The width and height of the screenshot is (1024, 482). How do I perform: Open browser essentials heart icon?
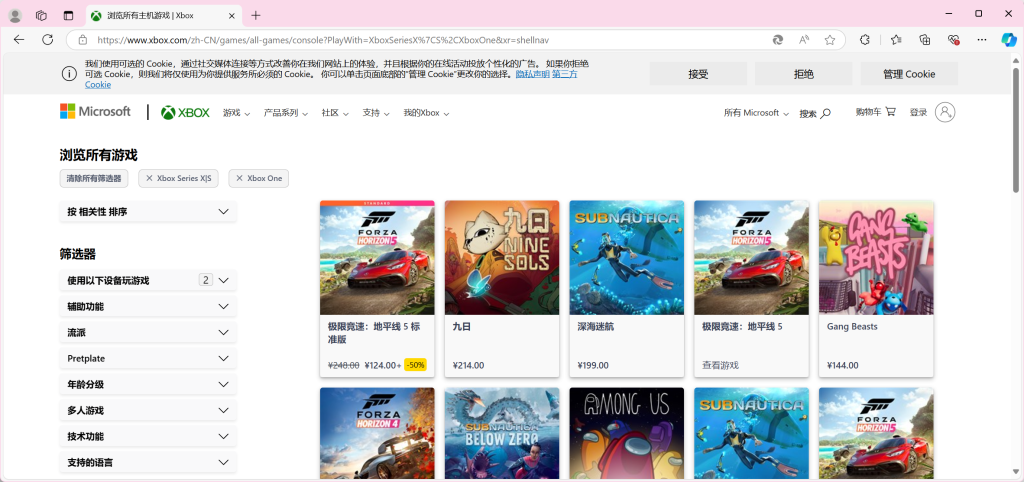[x=953, y=40]
